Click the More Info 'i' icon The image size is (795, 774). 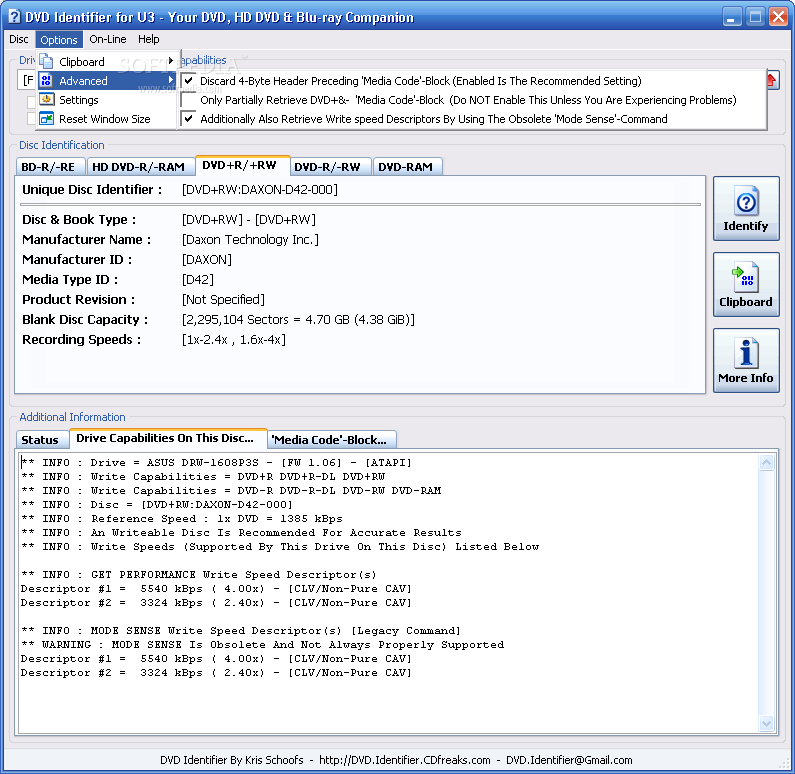tap(745, 353)
